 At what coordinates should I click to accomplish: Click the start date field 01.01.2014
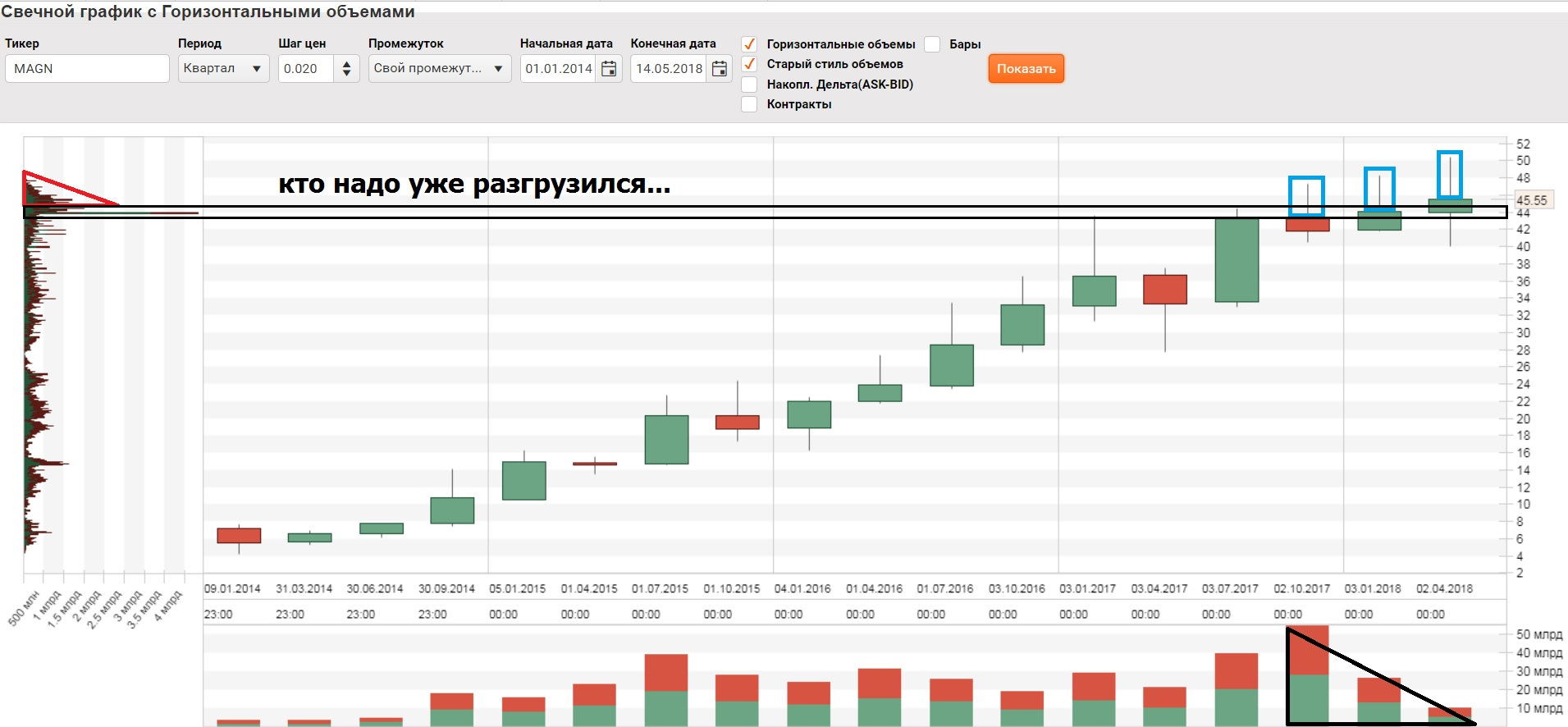560,69
